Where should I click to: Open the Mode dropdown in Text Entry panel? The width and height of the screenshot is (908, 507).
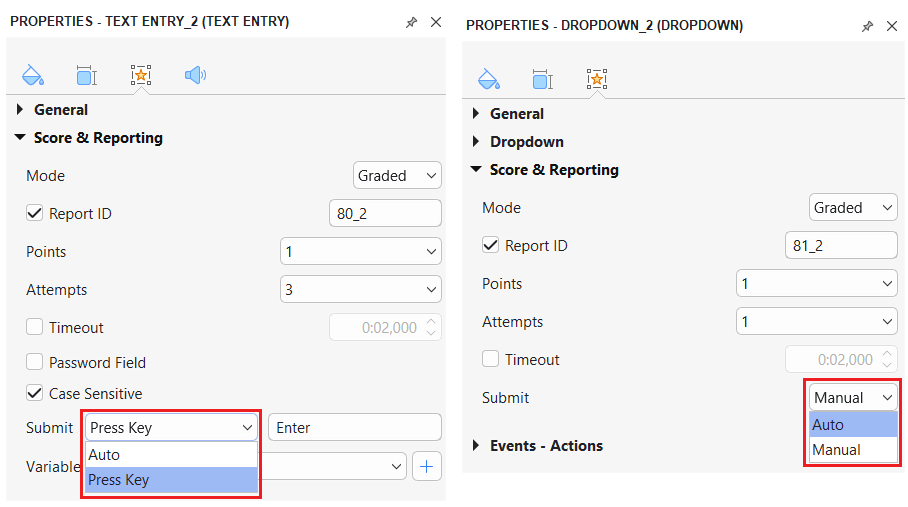pyautogui.click(x=397, y=176)
